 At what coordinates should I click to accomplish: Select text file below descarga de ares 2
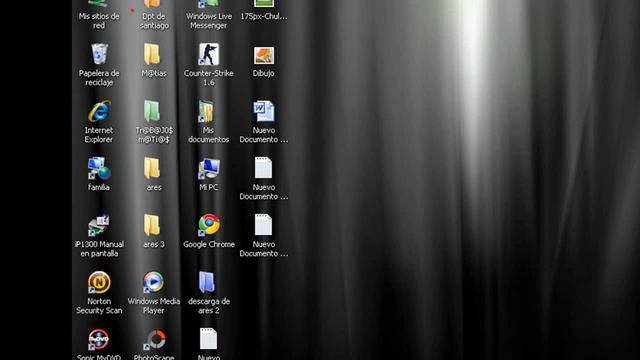point(208,339)
